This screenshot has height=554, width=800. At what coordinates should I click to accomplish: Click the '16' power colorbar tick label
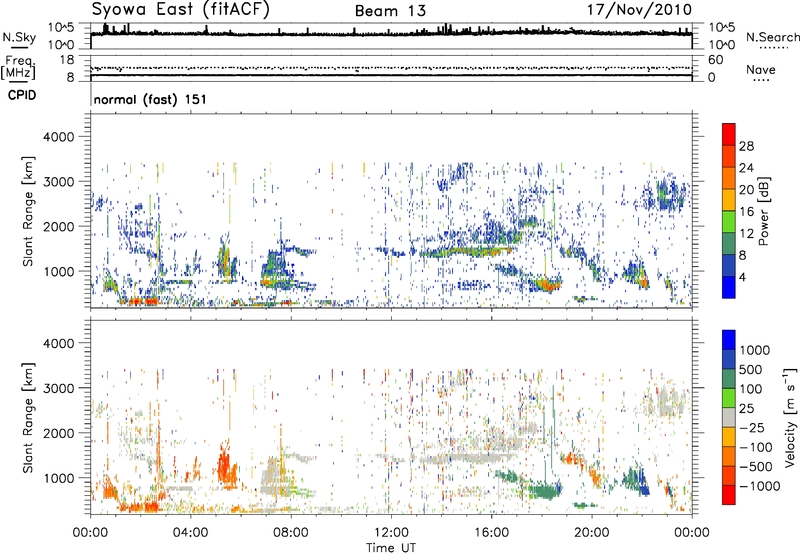[746, 212]
